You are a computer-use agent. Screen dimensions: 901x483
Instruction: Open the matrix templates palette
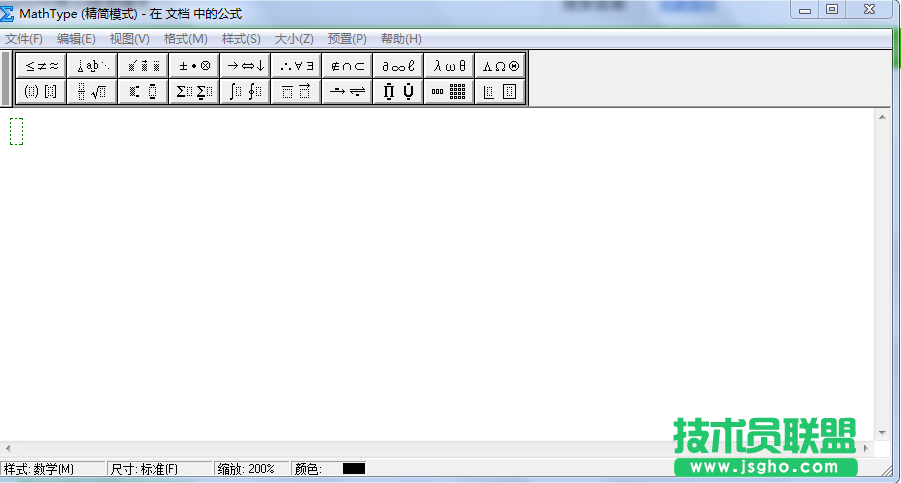pos(449,92)
